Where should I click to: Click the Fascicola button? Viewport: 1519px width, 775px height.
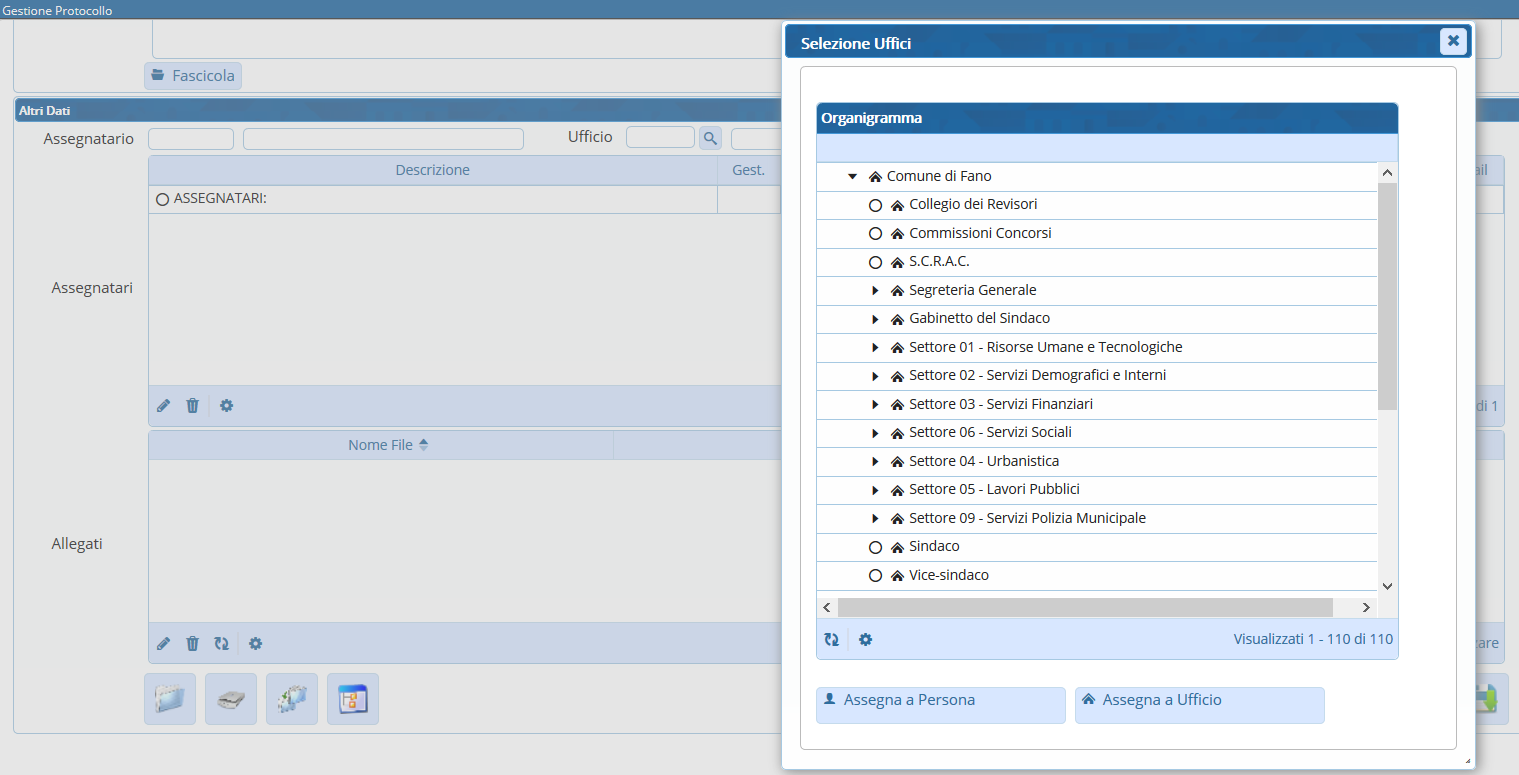coord(193,76)
